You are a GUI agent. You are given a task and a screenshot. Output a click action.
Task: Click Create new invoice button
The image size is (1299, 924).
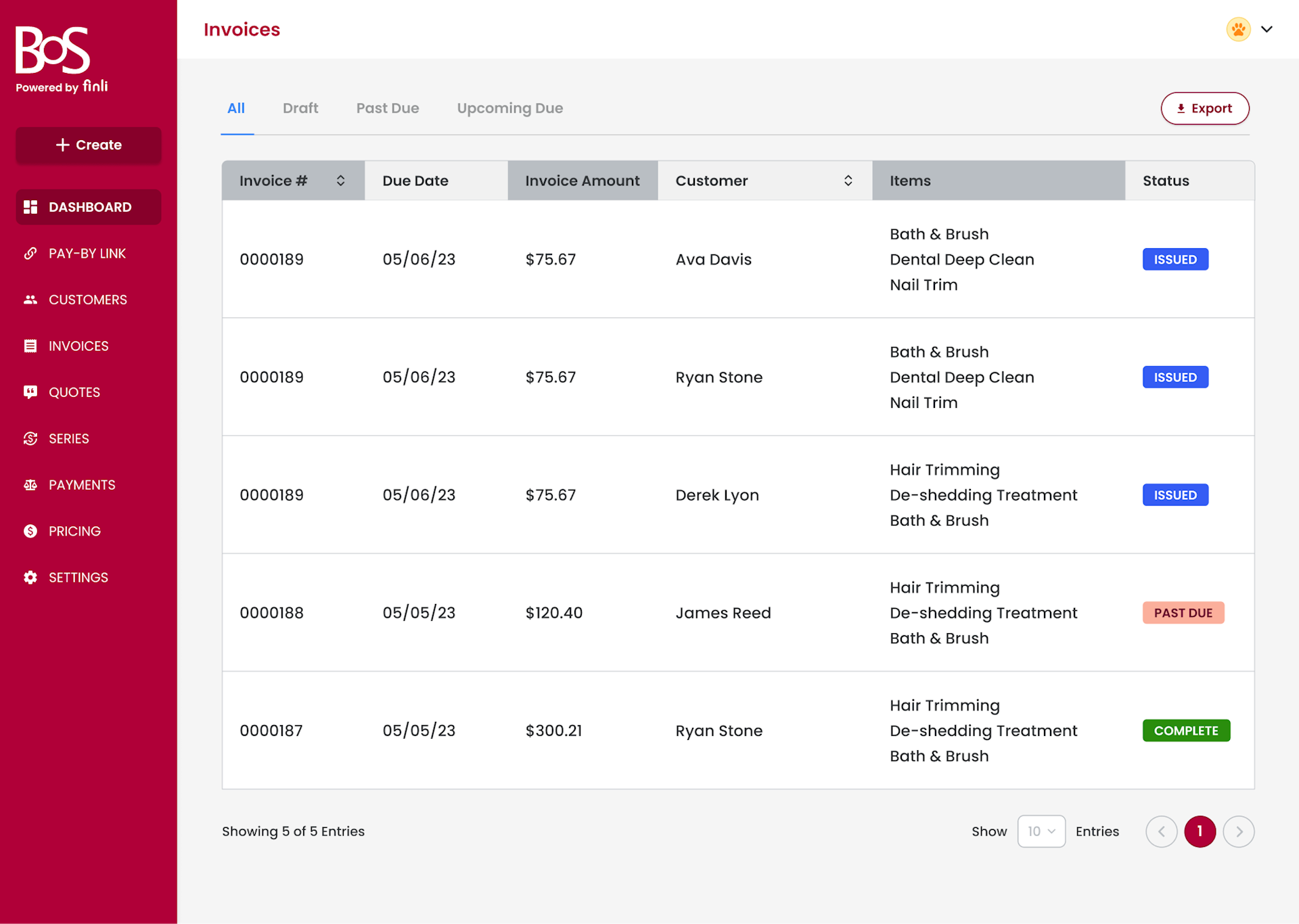tap(88, 145)
